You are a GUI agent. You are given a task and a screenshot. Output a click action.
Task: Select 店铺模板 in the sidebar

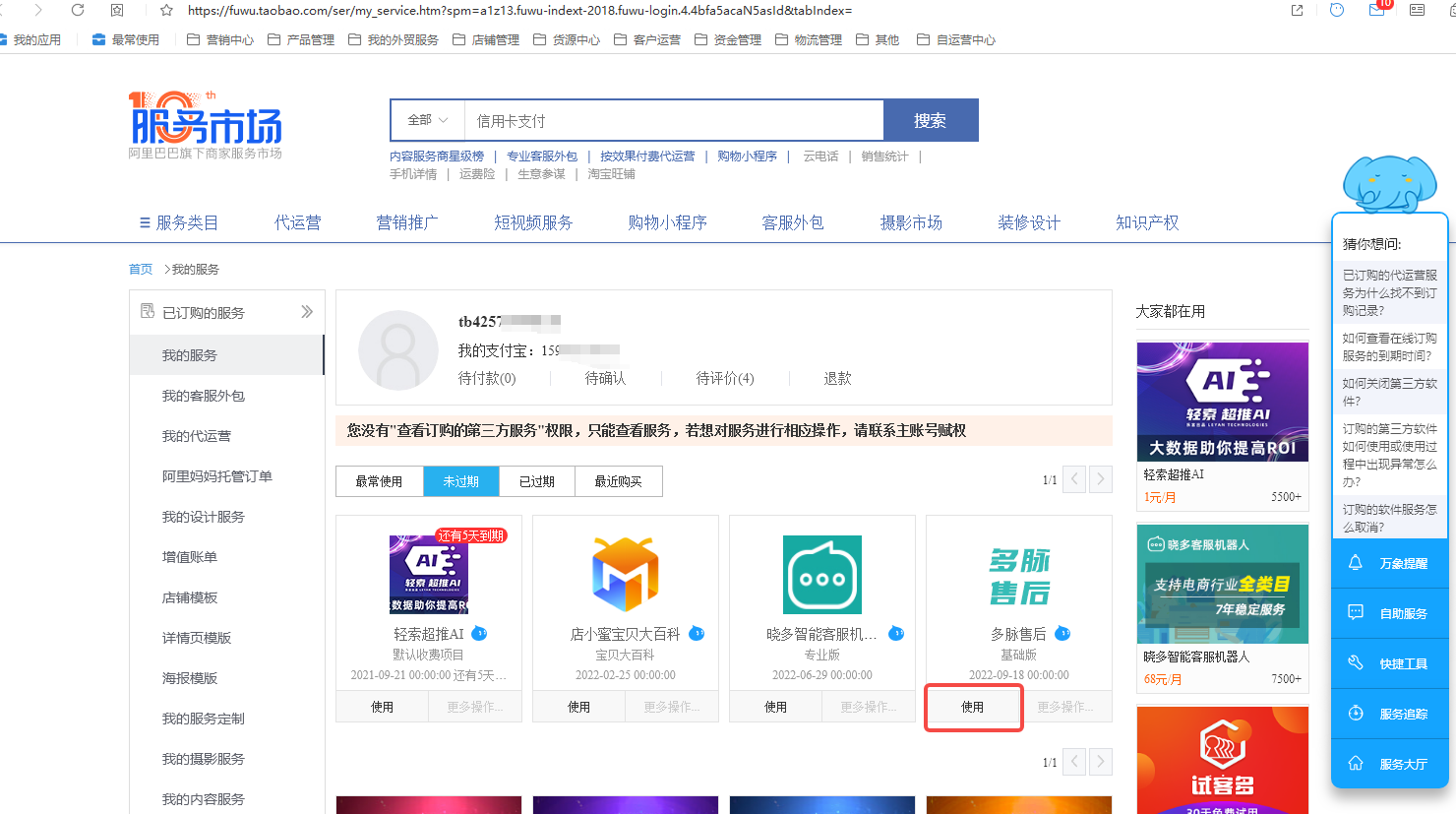190,597
